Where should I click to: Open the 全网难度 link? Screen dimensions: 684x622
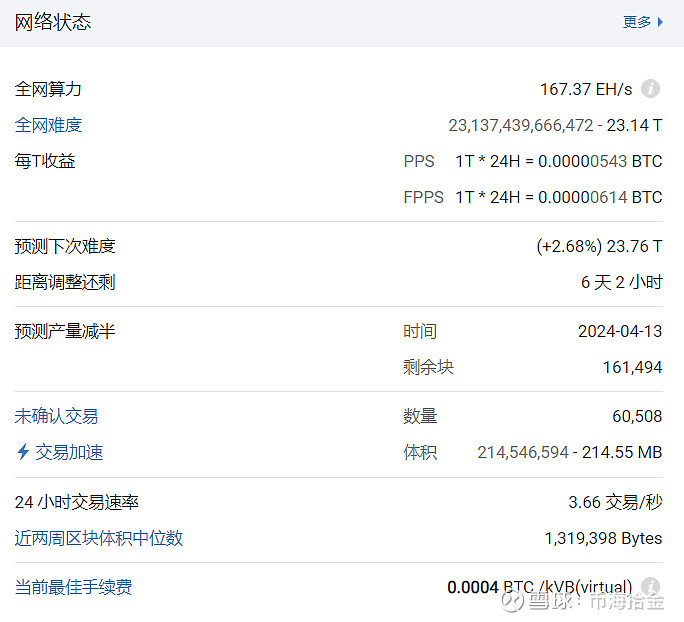point(48,125)
